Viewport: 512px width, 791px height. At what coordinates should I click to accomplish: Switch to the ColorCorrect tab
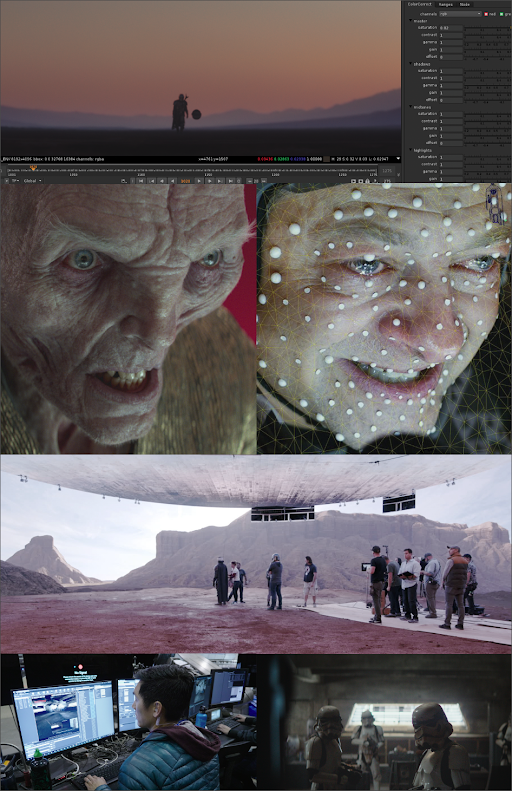(x=420, y=4)
